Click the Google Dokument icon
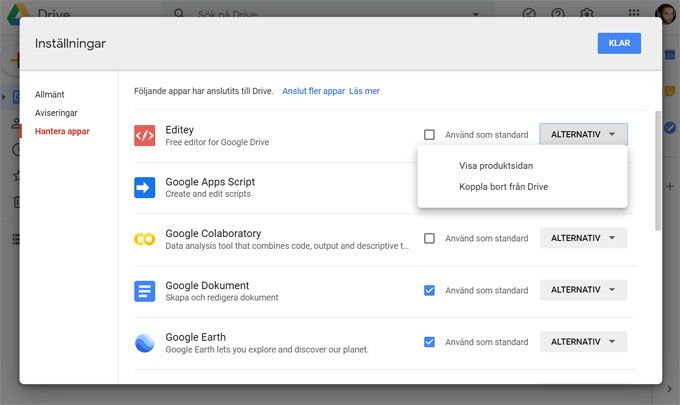The height and width of the screenshot is (405, 680). [x=144, y=291]
